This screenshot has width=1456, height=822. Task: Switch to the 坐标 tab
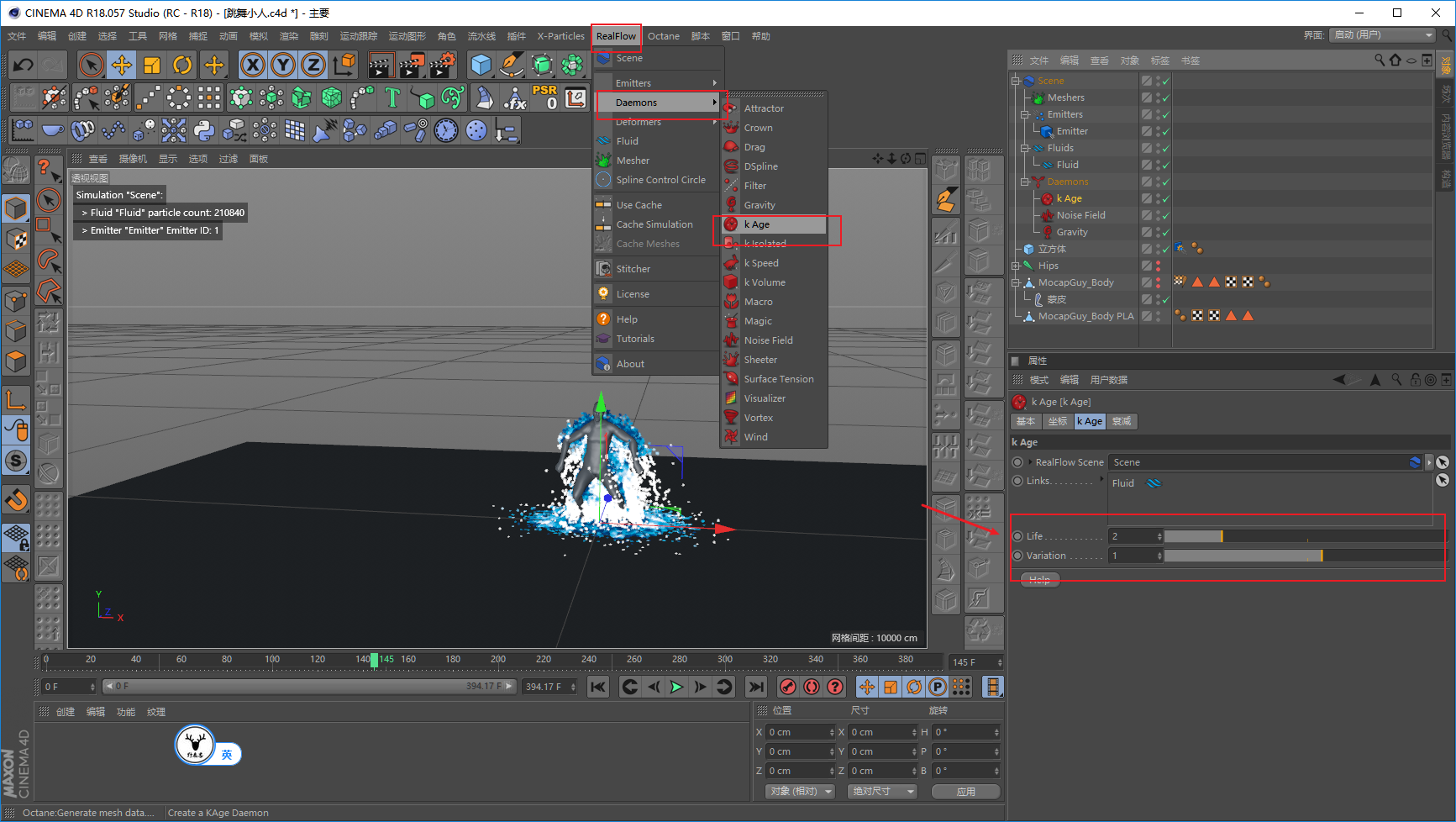point(1058,422)
